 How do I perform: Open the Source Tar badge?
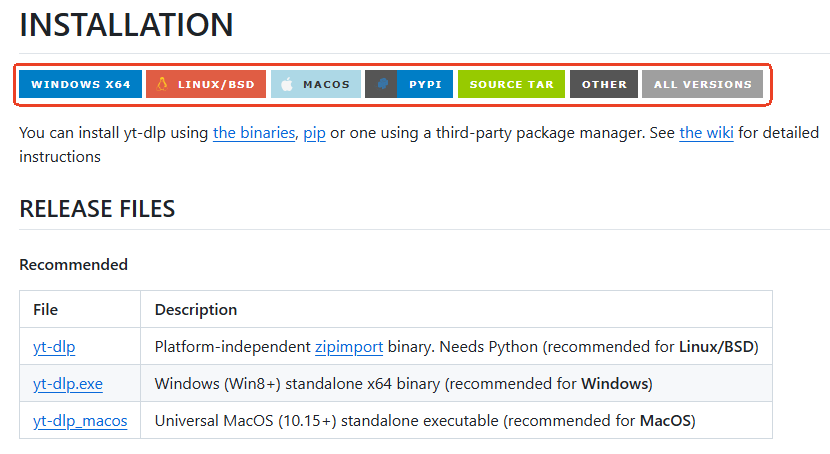click(511, 85)
